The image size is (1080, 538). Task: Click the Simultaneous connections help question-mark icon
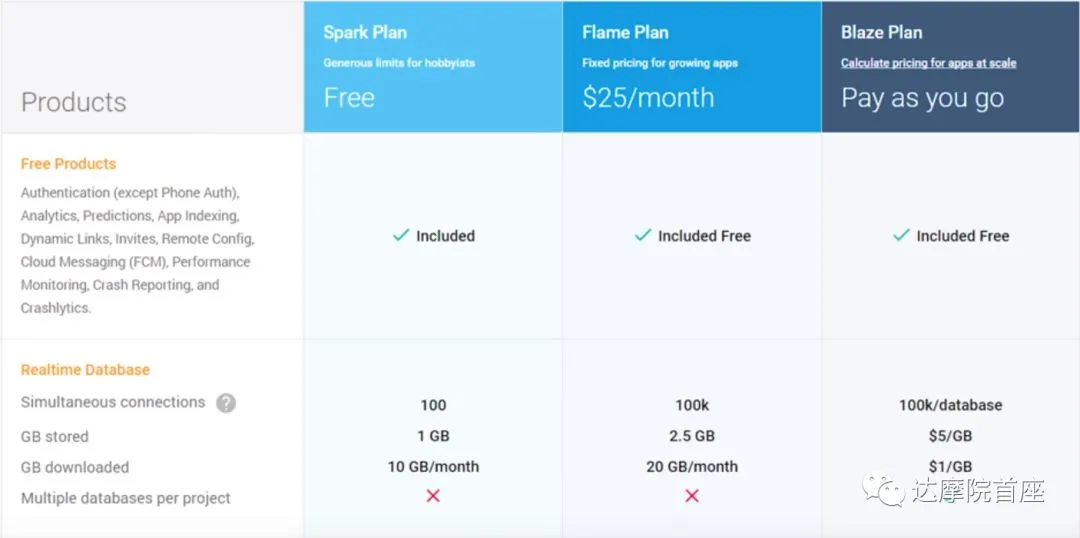226,403
